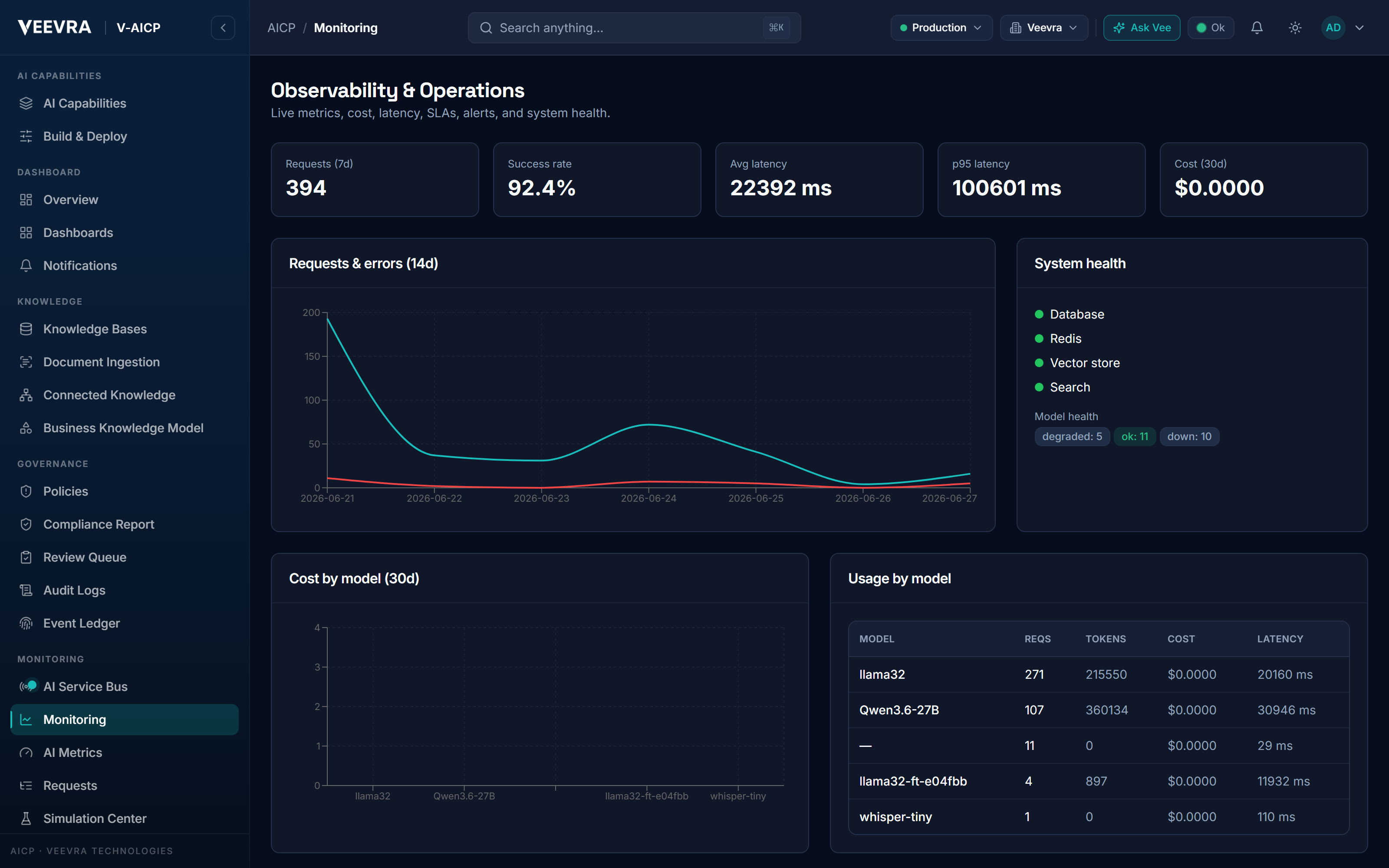Open the AI Capabilities menu item
This screenshot has height=868, width=1389.
click(x=125, y=103)
